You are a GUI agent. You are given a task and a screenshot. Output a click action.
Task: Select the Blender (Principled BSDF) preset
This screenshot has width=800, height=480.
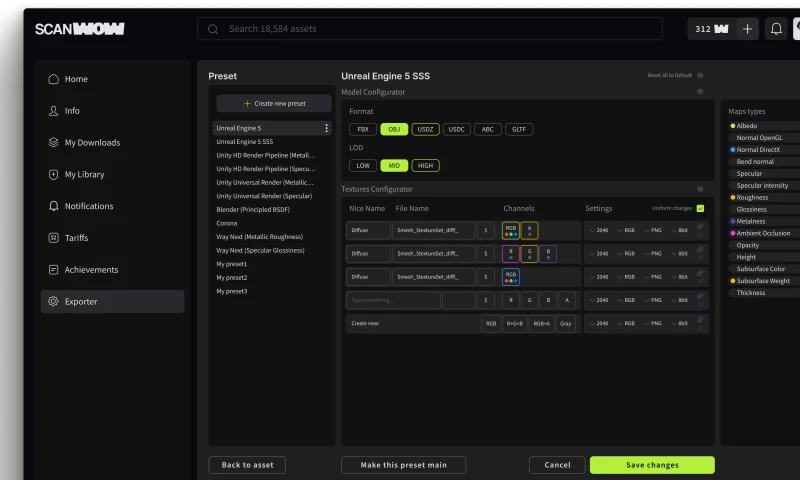point(253,210)
